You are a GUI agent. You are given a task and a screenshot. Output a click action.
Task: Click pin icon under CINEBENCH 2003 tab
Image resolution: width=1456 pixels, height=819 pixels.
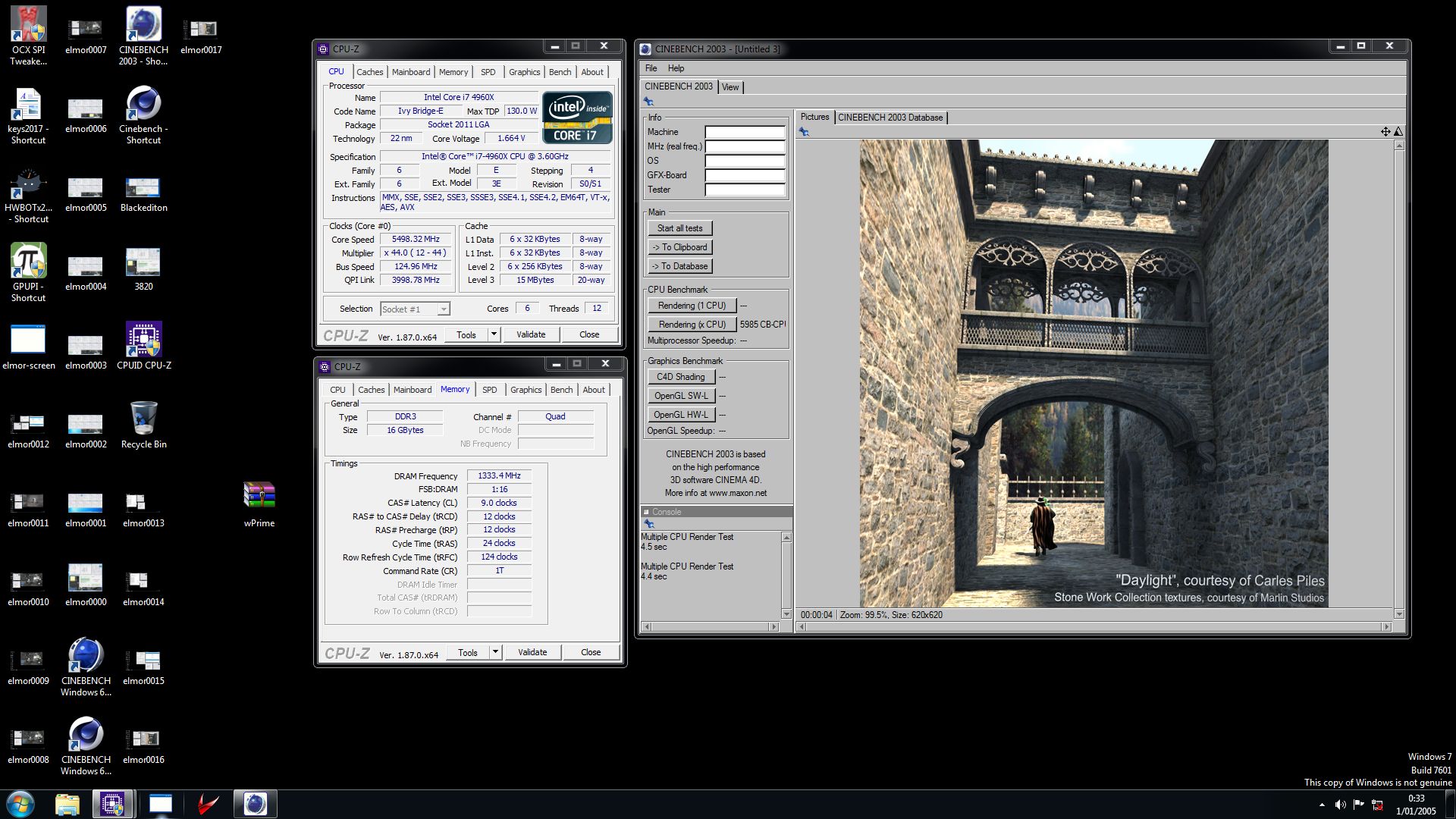[x=648, y=102]
